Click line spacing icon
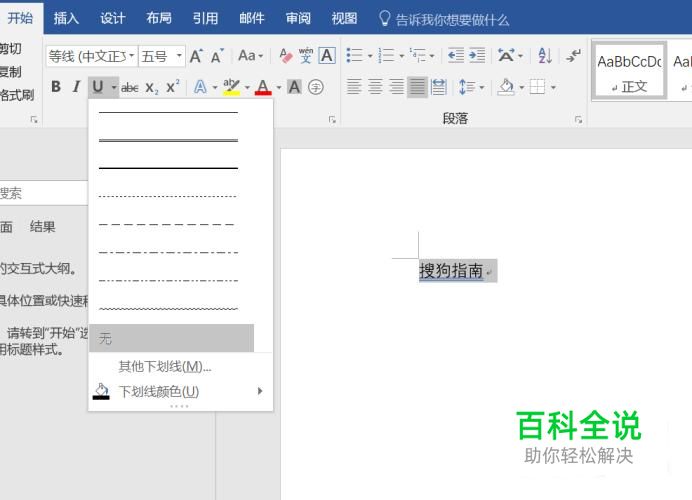 tap(467, 87)
